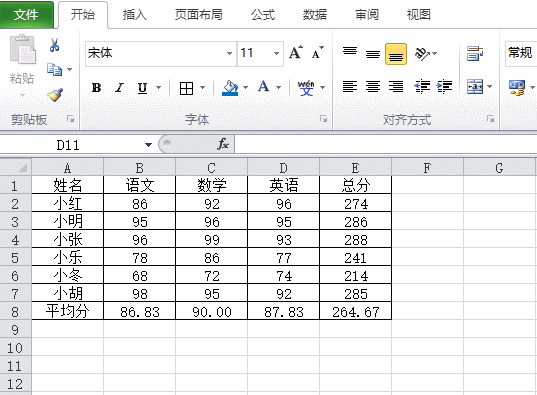Viewport: 537px width, 395px height.
Task: Align text left
Action: coord(350,86)
